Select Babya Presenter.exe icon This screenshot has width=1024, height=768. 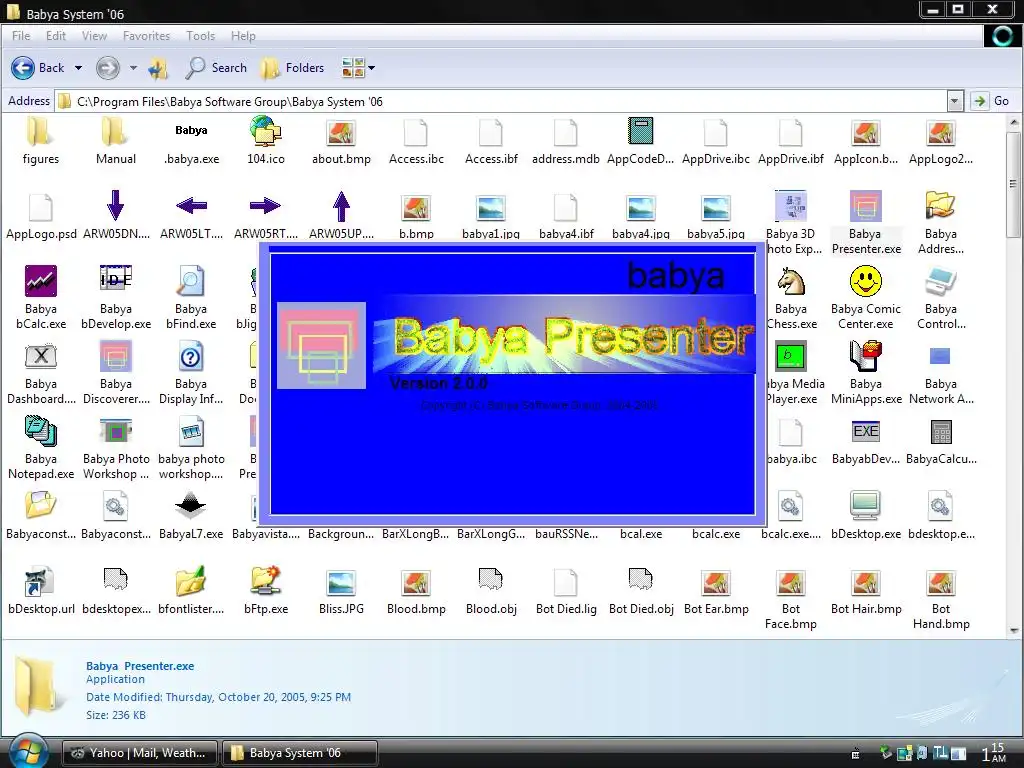(x=866, y=206)
